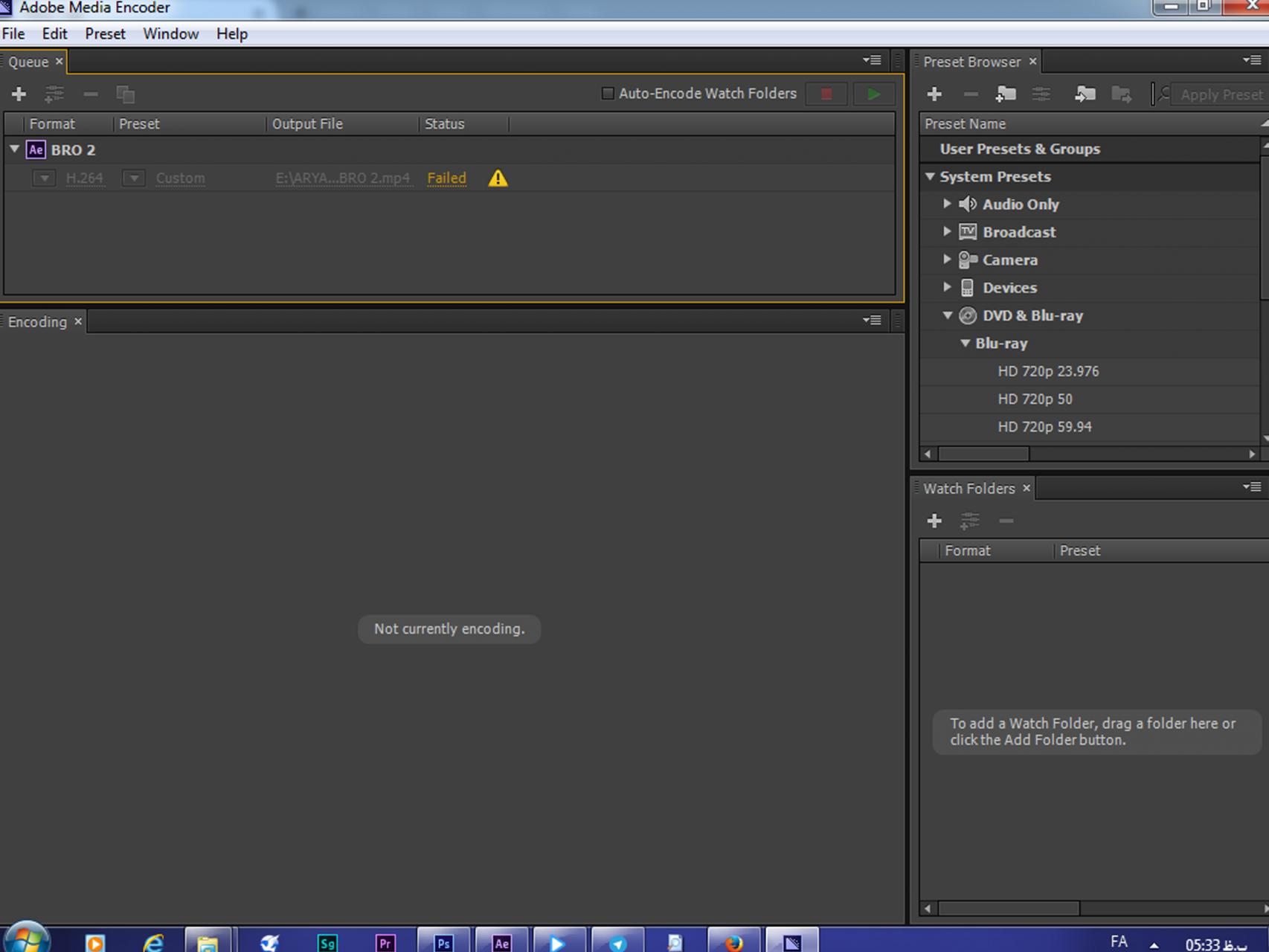Open the H.264 format dropdown
This screenshot has height=952, width=1269.
[44, 178]
